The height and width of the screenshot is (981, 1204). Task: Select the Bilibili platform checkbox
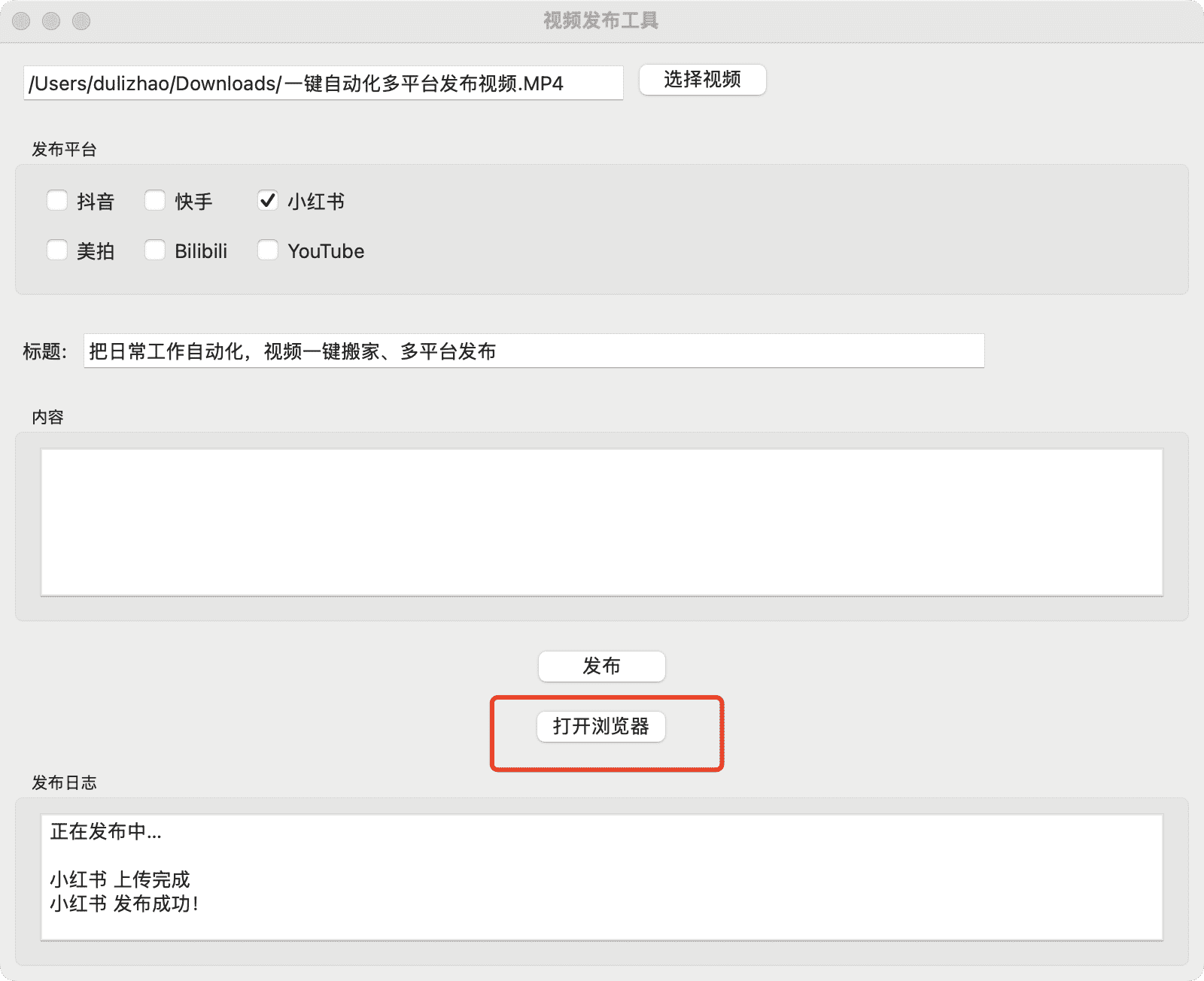(155, 251)
